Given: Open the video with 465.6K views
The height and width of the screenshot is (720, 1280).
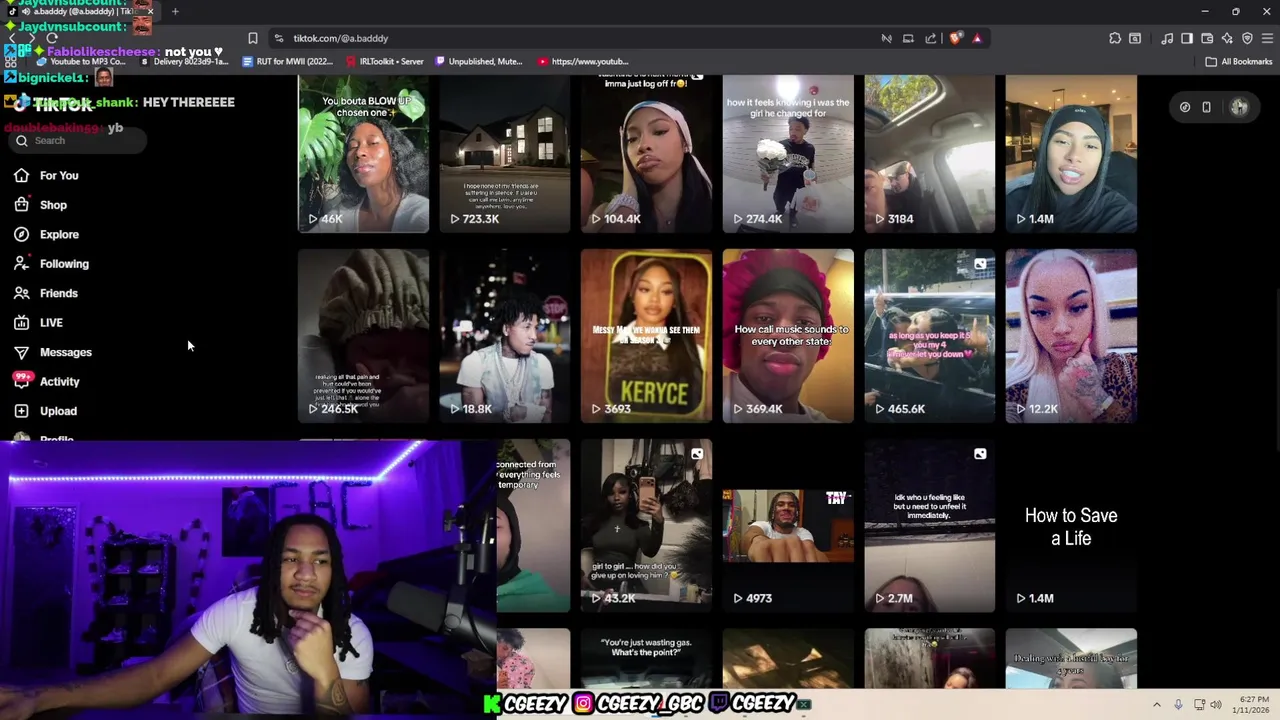Looking at the screenshot, I should point(930,336).
